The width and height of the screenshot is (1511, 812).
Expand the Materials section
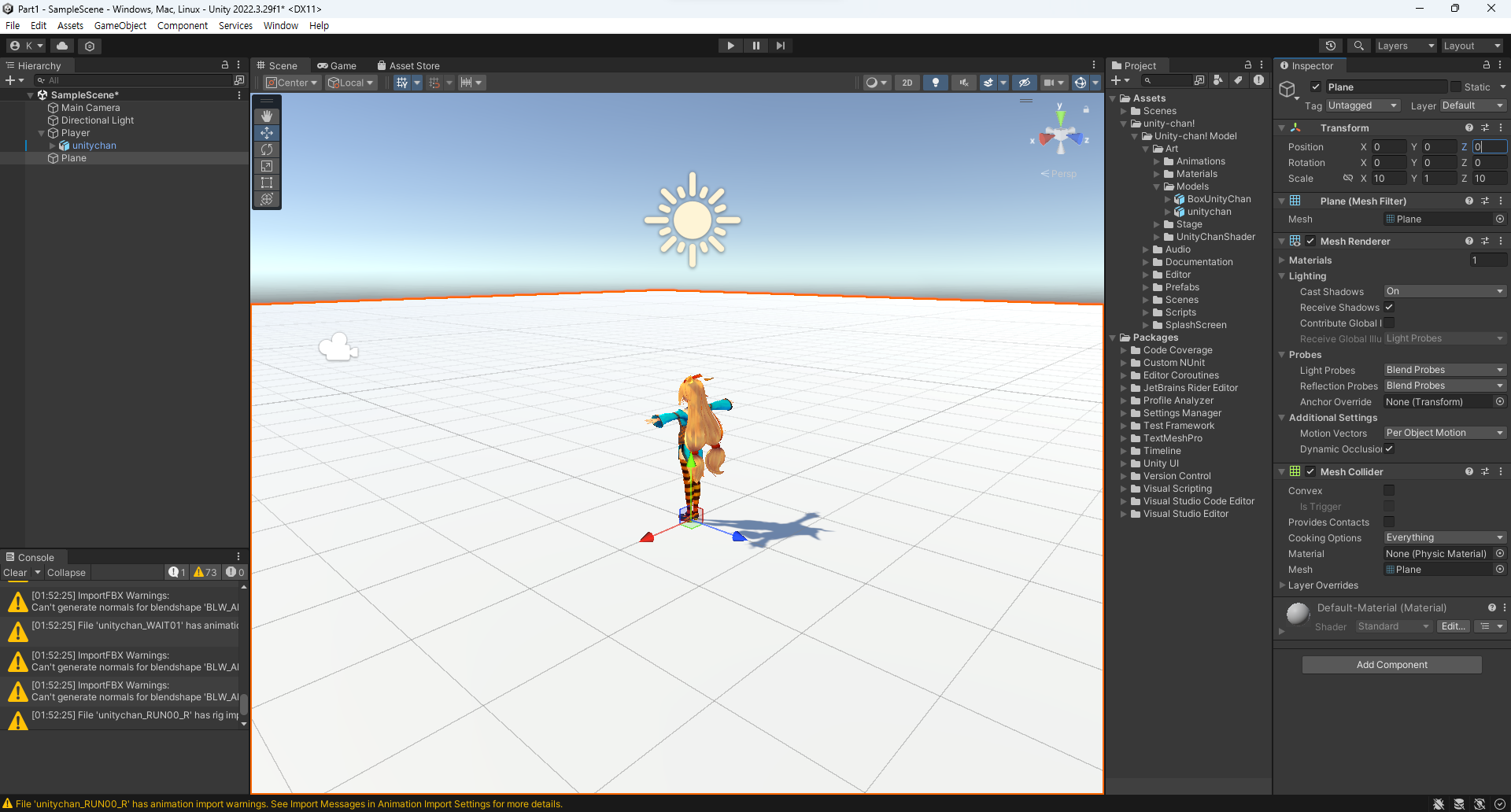point(1281,260)
